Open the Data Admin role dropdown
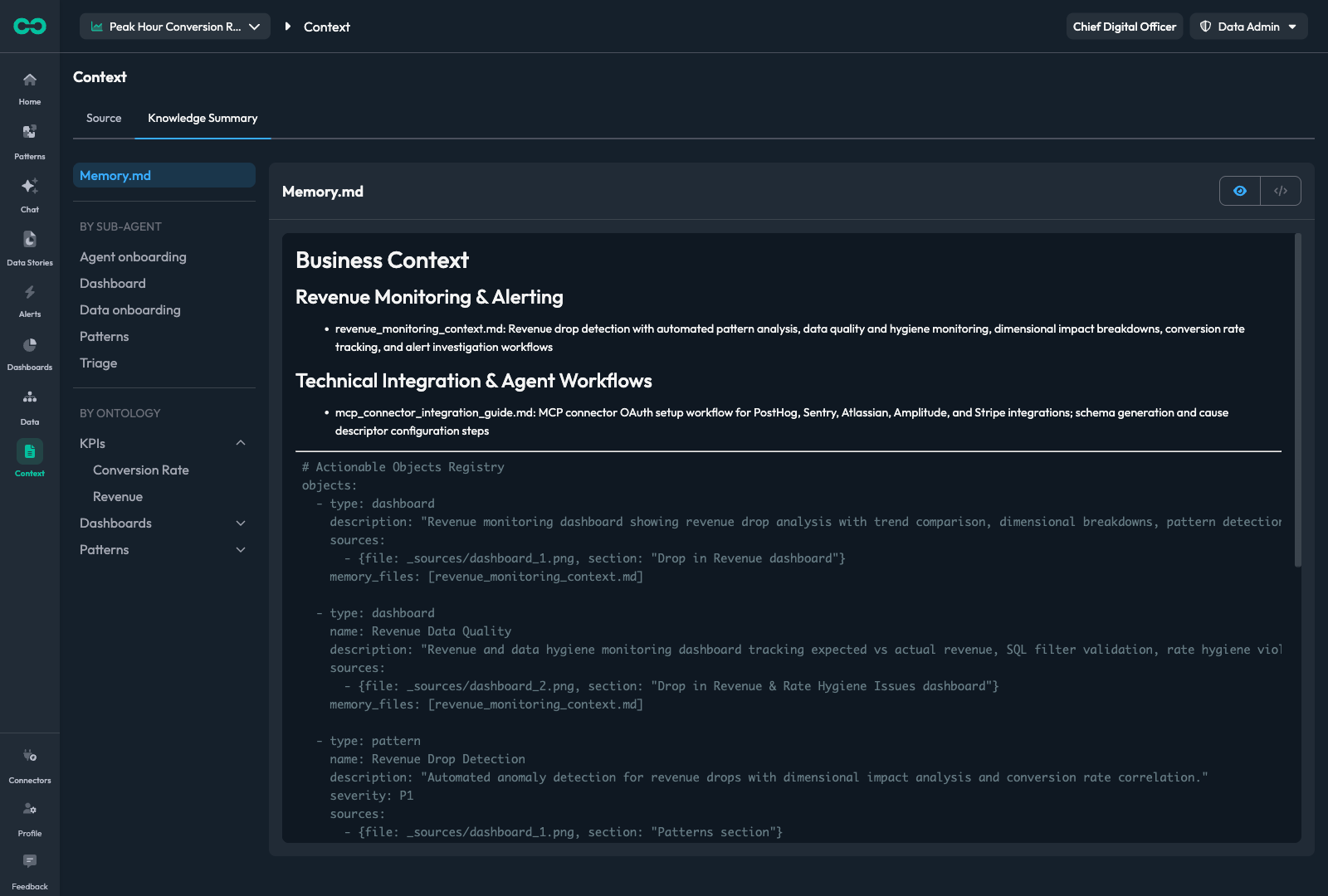This screenshot has height=896, width=1328. [1248, 27]
